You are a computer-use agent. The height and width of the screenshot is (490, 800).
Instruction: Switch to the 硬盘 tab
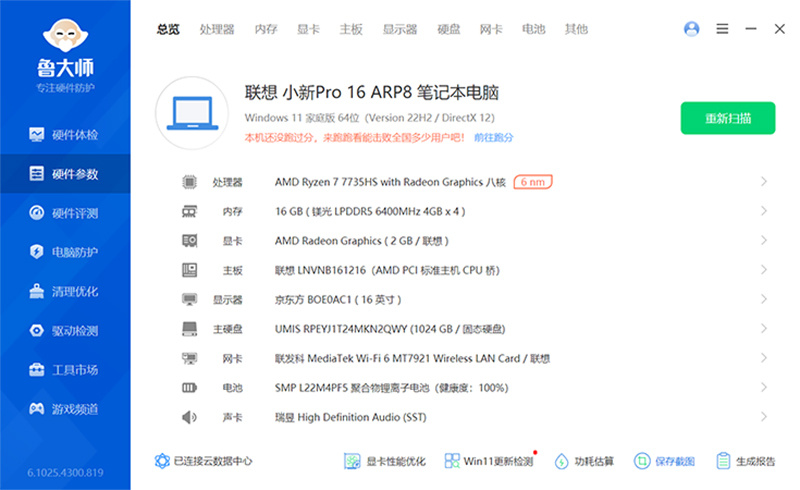pos(448,29)
